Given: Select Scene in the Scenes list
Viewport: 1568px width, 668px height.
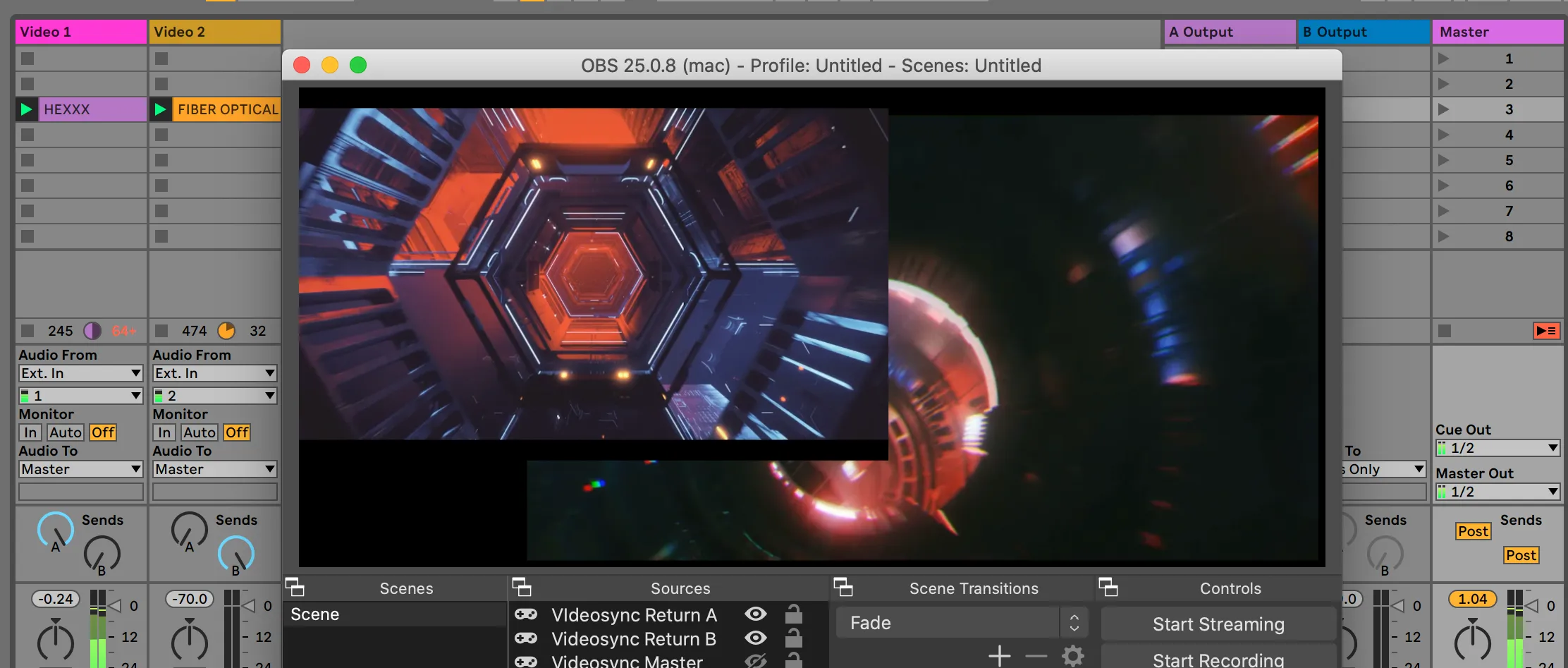Looking at the screenshot, I should (315, 614).
